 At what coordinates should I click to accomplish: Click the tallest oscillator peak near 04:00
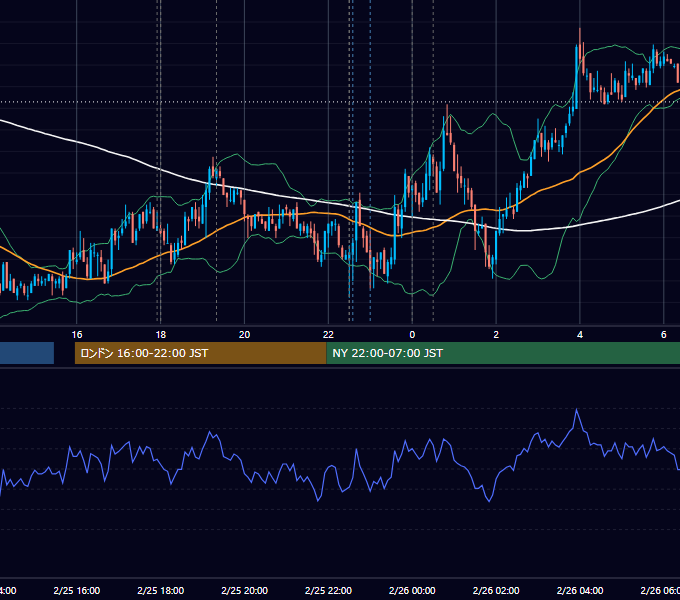click(576, 410)
